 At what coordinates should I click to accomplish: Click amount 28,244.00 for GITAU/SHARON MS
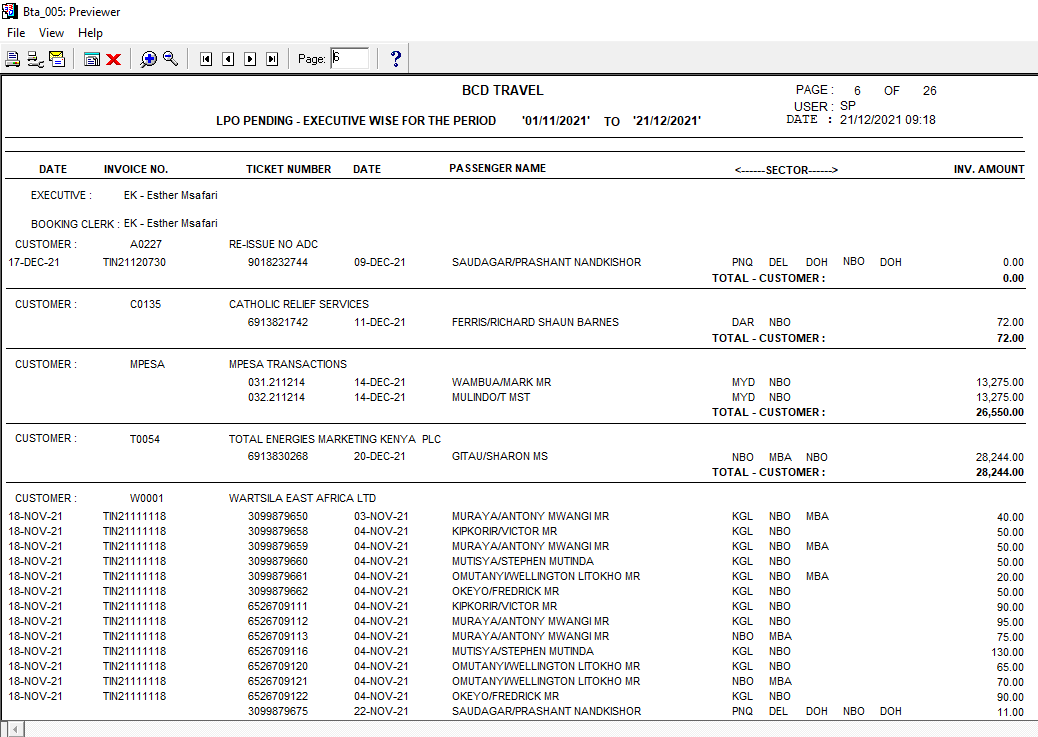tap(1000, 457)
